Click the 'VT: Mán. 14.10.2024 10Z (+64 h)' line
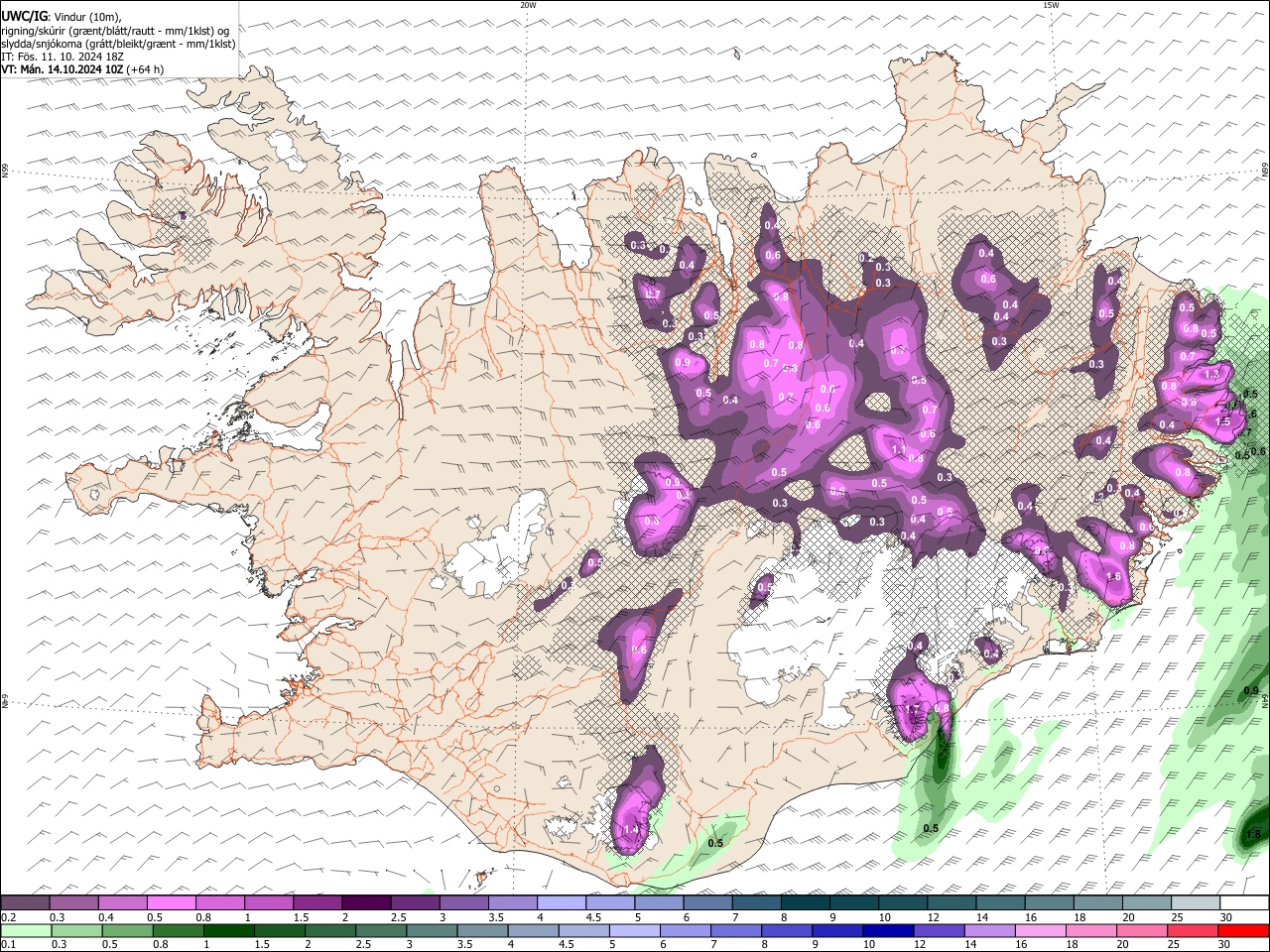The image size is (1270, 952). pyautogui.click(x=83, y=69)
